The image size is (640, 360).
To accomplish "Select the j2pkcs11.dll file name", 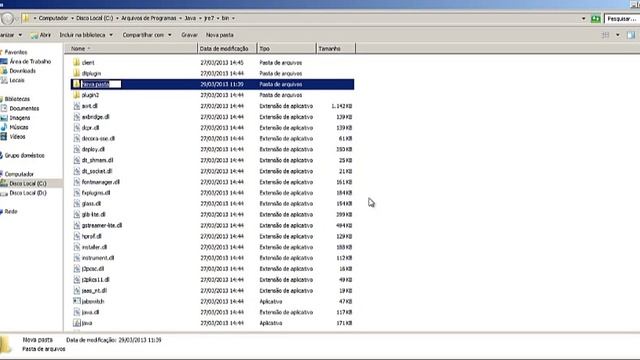I will point(96,280).
